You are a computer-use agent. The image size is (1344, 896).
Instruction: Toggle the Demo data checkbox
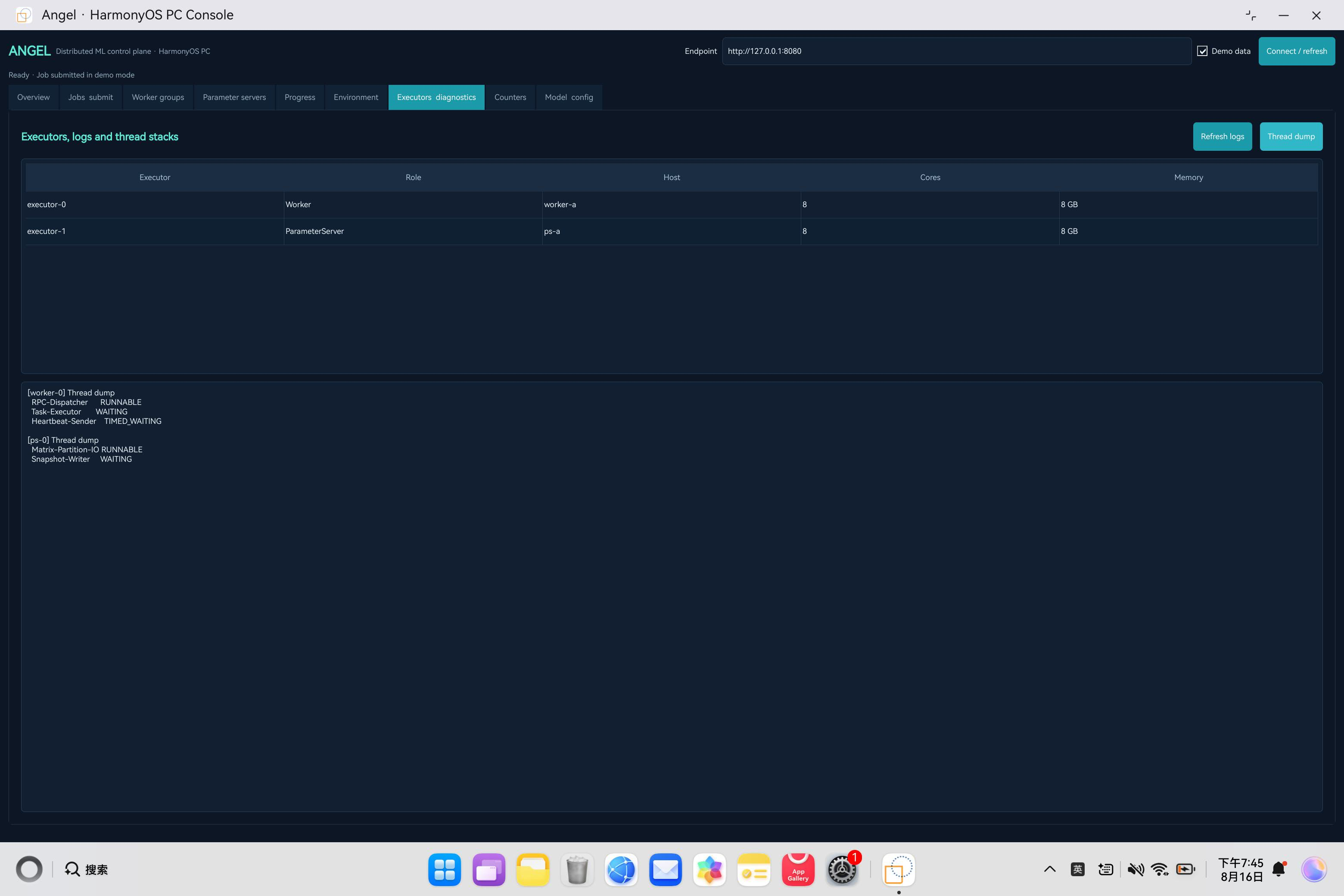pyautogui.click(x=1202, y=51)
